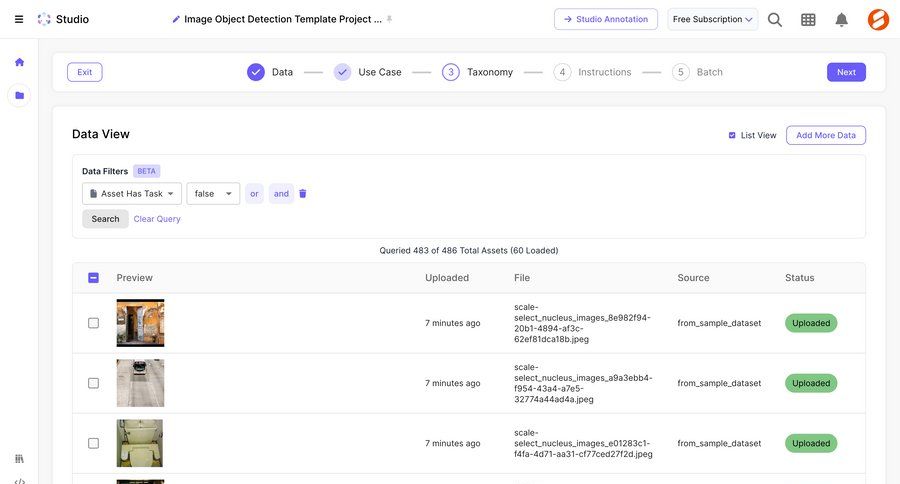Screen dimensions: 900x484
Task: Toggle the select-all checkbox in table header
Action: (93, 278)
